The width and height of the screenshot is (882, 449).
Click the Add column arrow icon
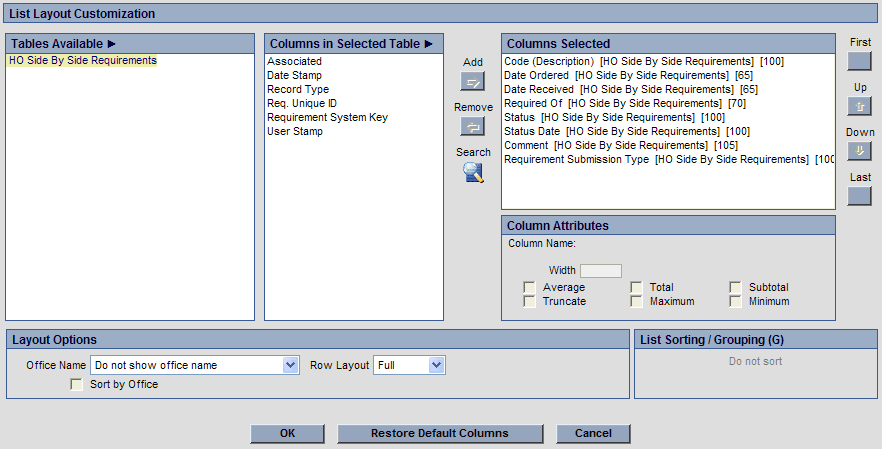472,81
